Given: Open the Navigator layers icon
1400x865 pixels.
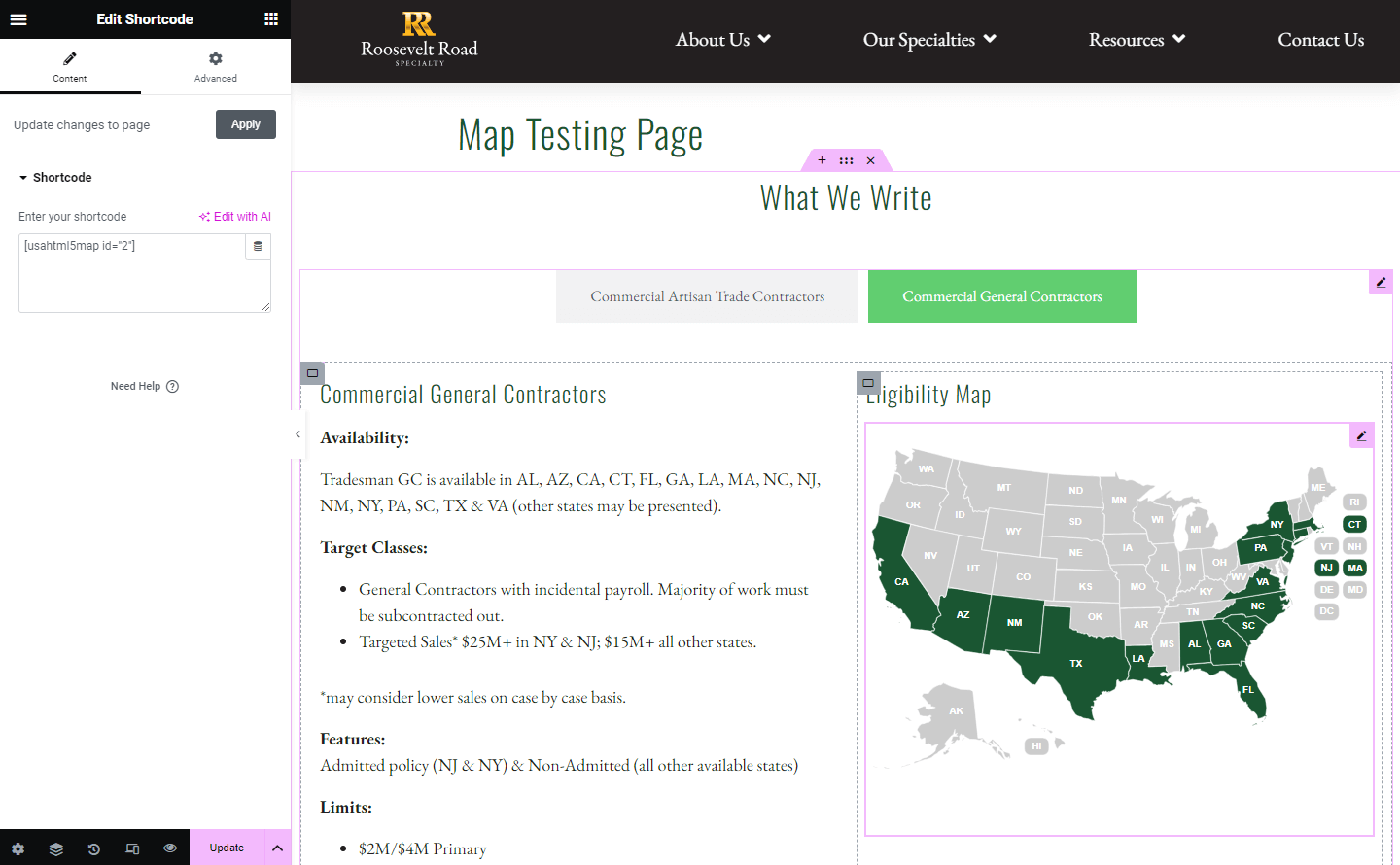Looking at the screenshot, I should click(55, 848).
